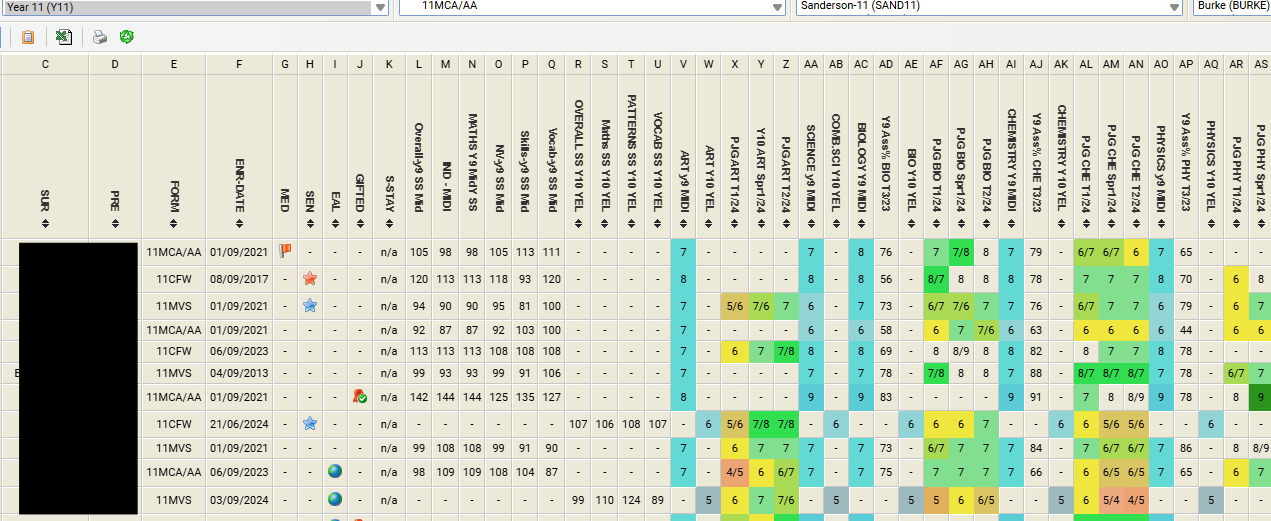The image size is (1271, 521).
Task: Select the 88 Y9 Ass% CHE cell
Action: [x=1036, y=372]
